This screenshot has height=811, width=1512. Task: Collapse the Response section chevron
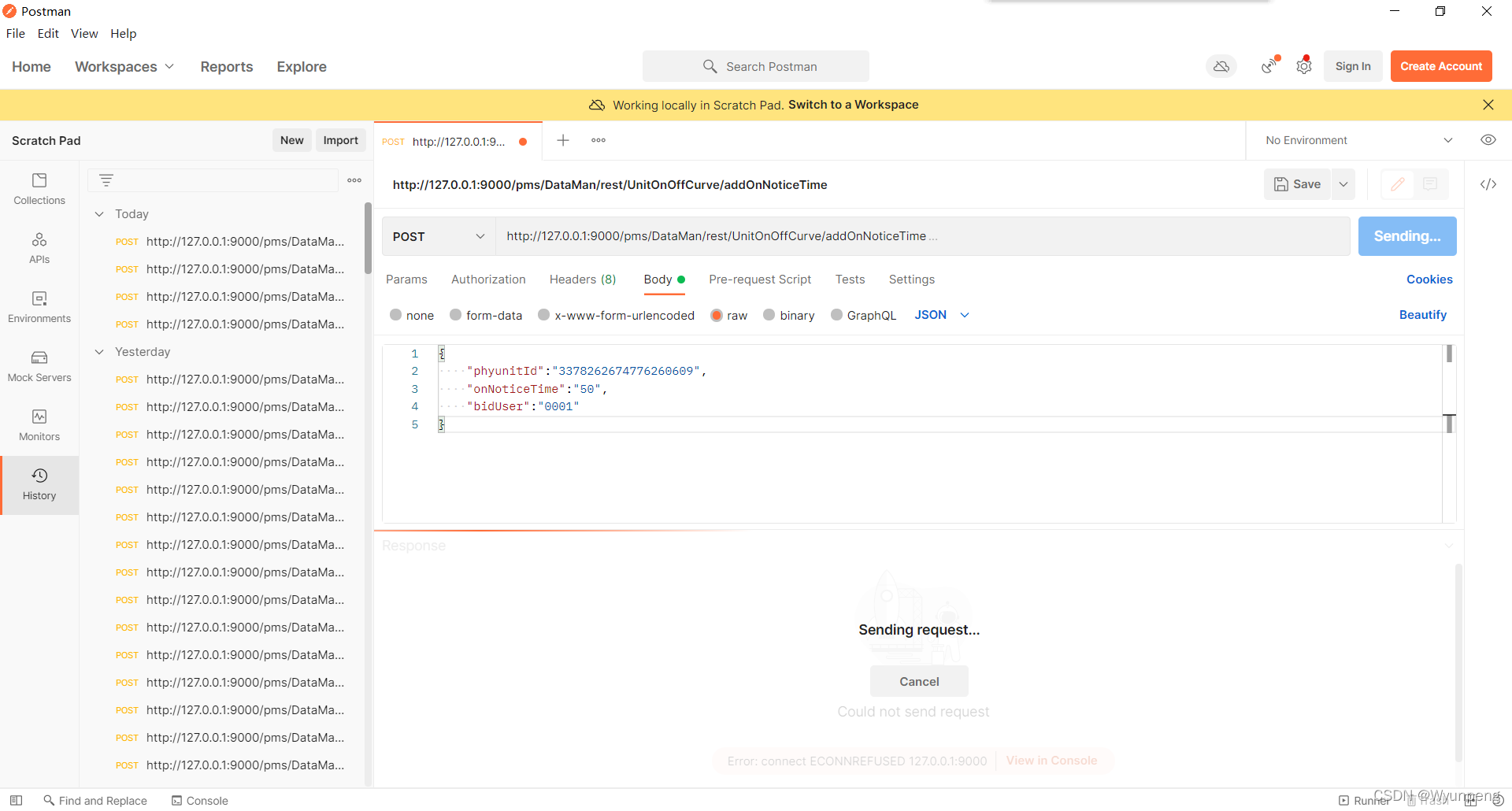tap(1449, 546)
